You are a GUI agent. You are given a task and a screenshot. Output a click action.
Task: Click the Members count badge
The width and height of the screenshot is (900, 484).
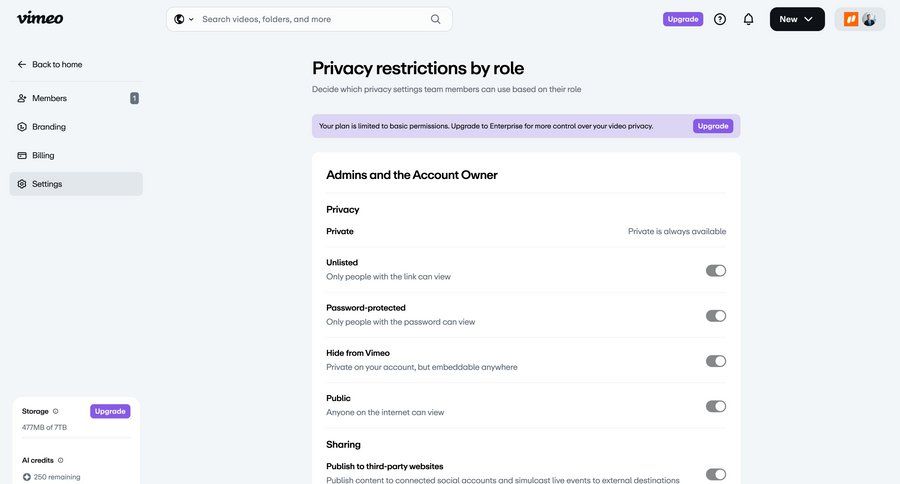tap(134, 98)
